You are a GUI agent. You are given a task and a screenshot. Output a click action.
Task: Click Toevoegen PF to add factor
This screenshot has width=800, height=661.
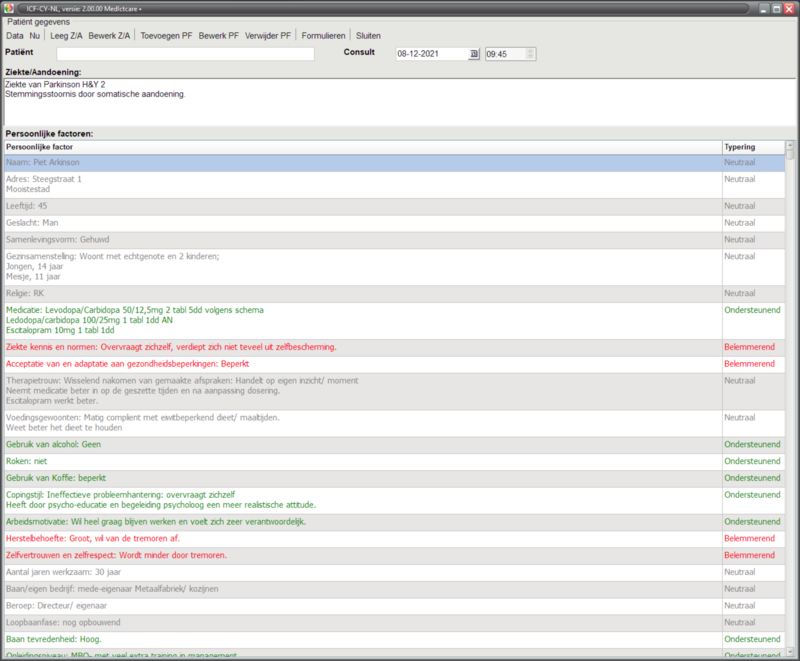[x=167, y=35]
